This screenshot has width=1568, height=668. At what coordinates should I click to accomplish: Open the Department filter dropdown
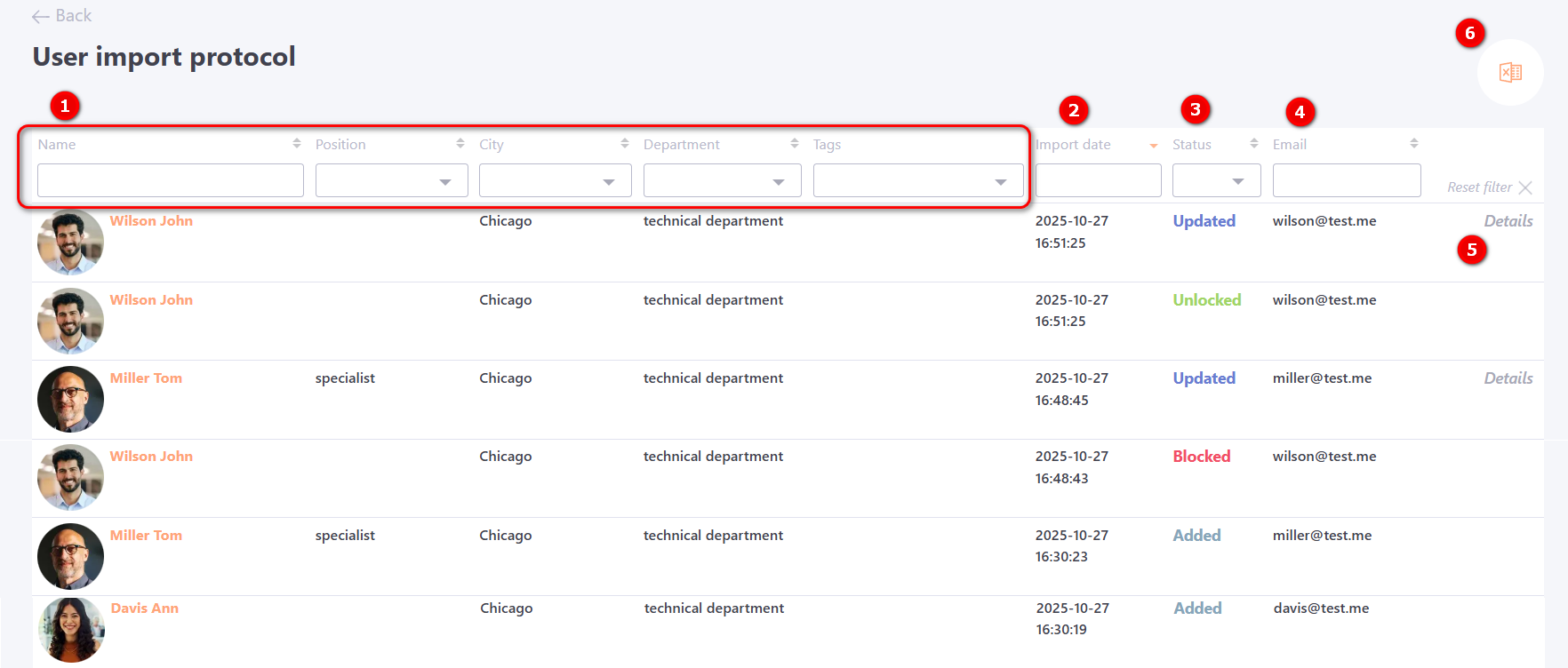(722, 181)
